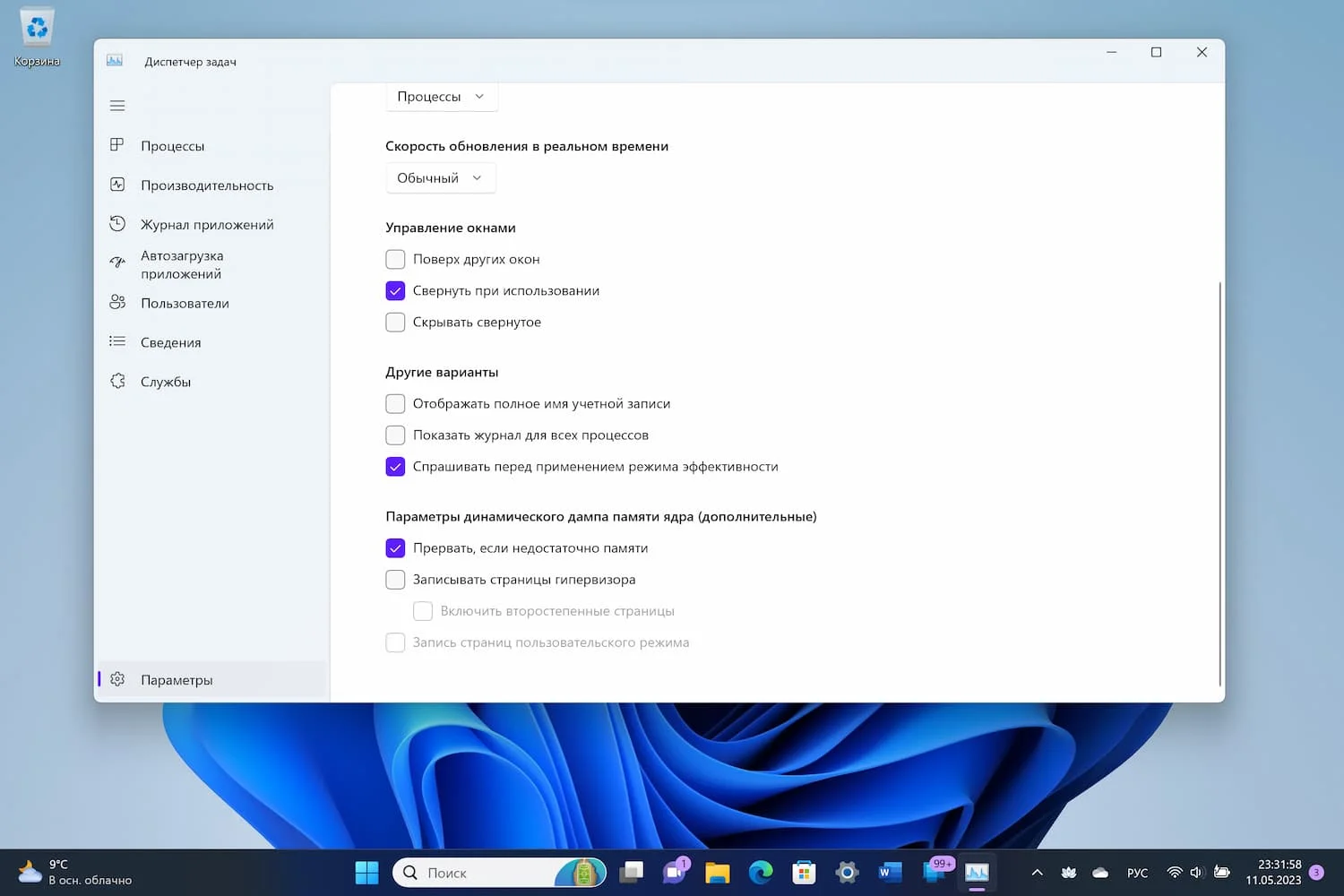Expand hidden icons in the system tray
This screenshot has width=1344, height=896.
click(x=1036, y=872)
